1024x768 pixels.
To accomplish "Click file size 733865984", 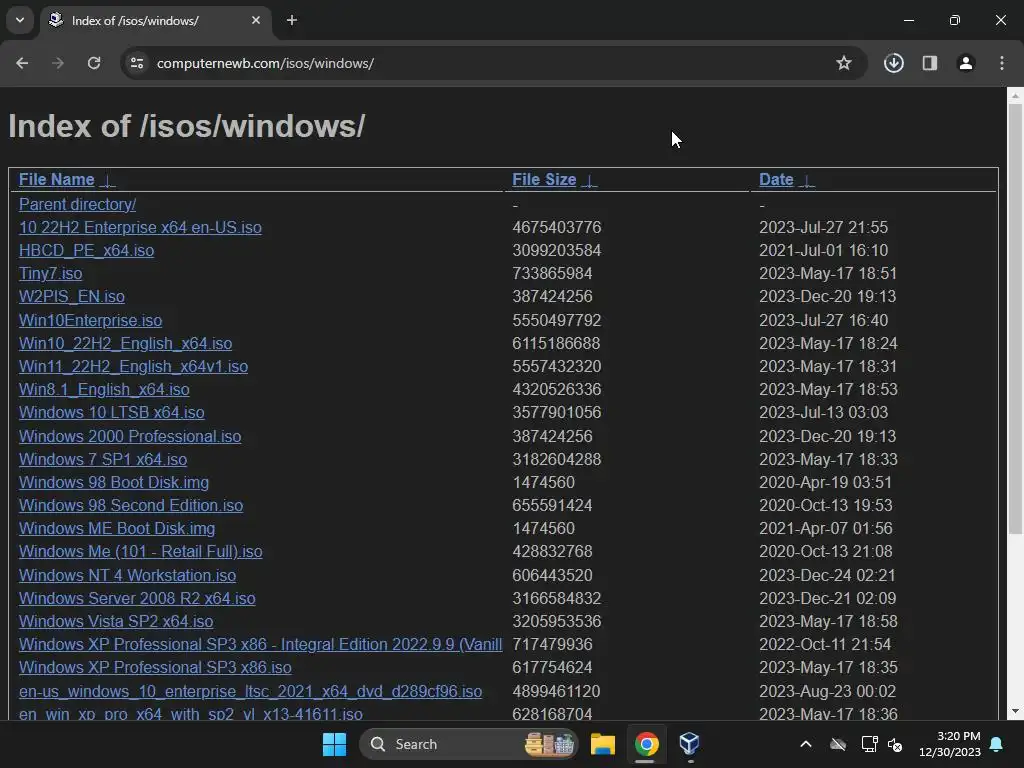I will [552, 273].
